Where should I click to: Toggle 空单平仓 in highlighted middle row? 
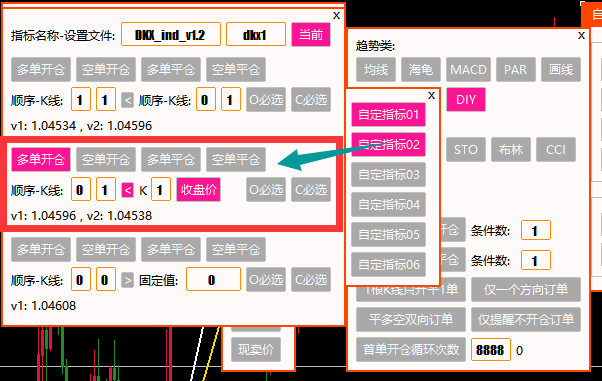tap(236, 159)
